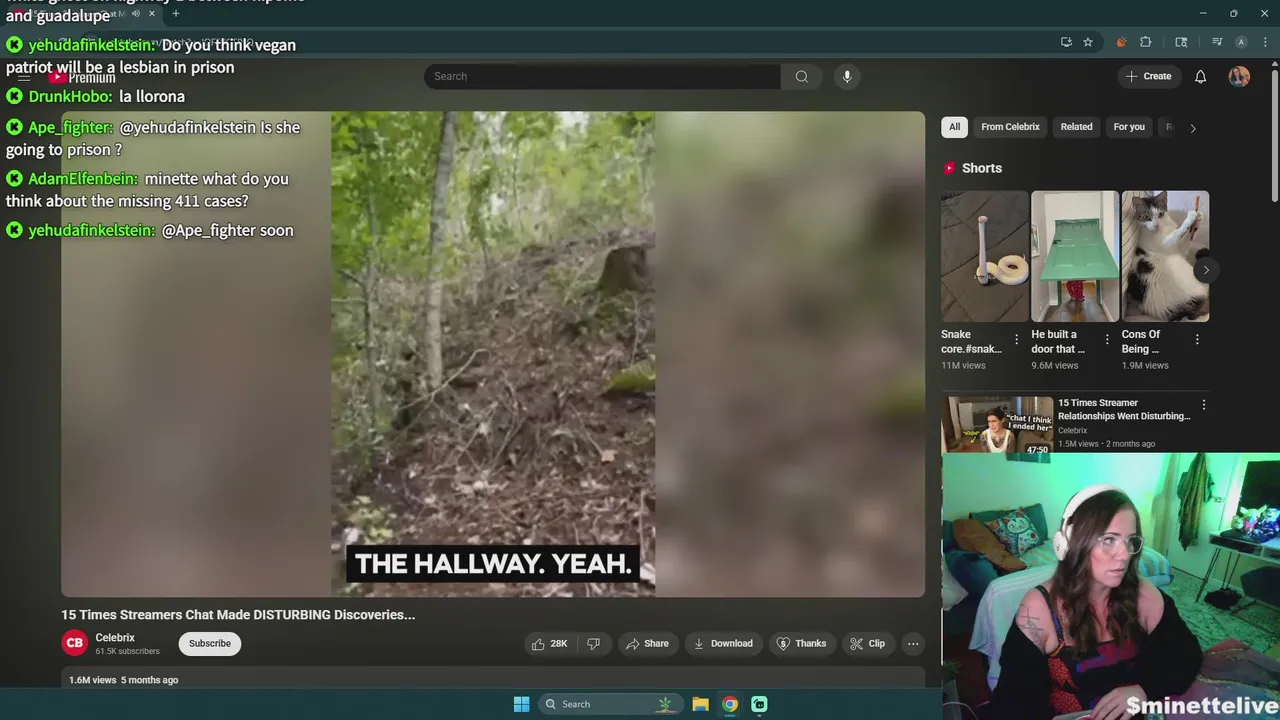
Task: Click the '15 Times Streamer Relationships Went Disturbing' title
Action: tap(1124, 409)
